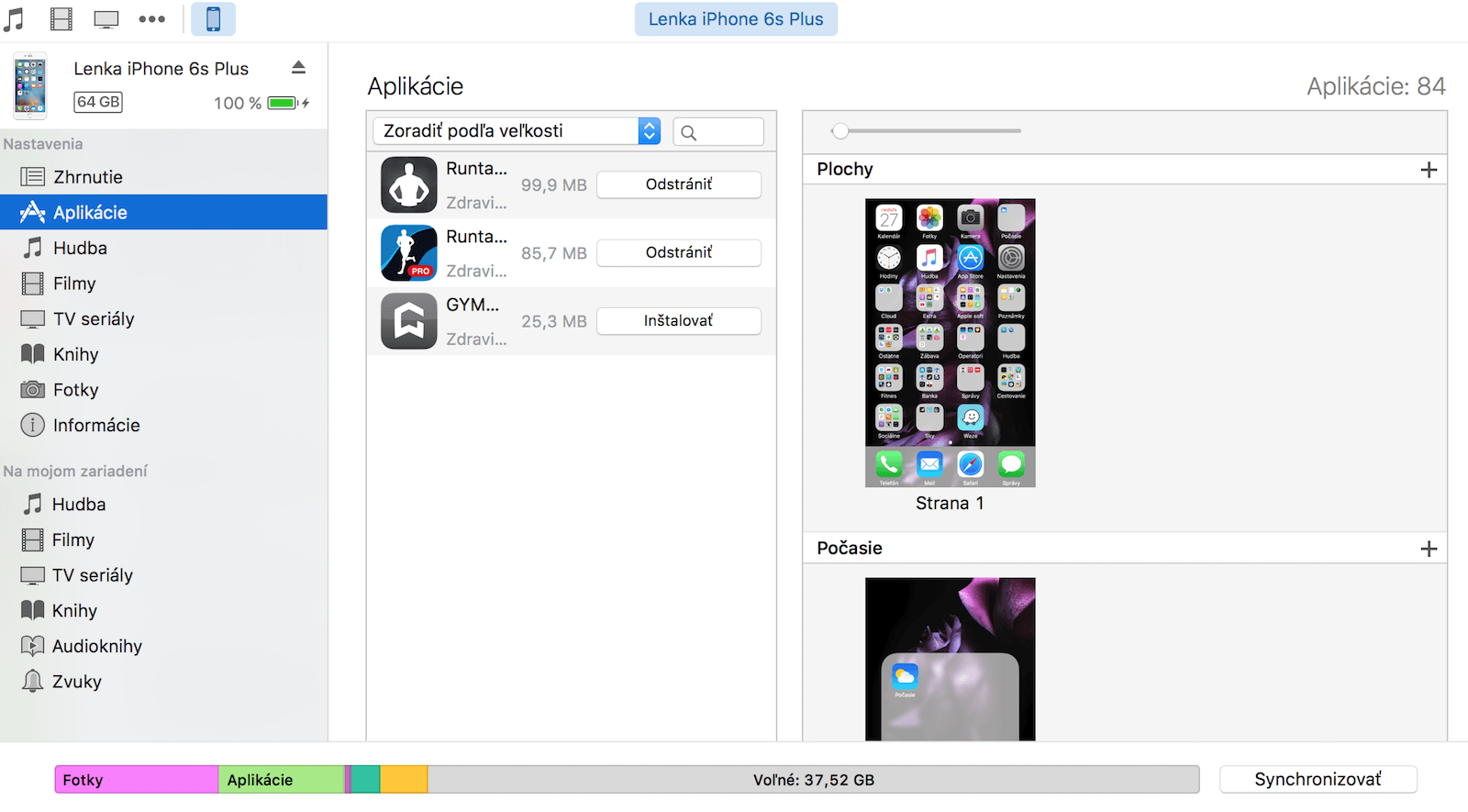This screenshot has height=812, width=1468.
Task: Open TV seriály under Na mojom zariadení
Action: (163, 575)
